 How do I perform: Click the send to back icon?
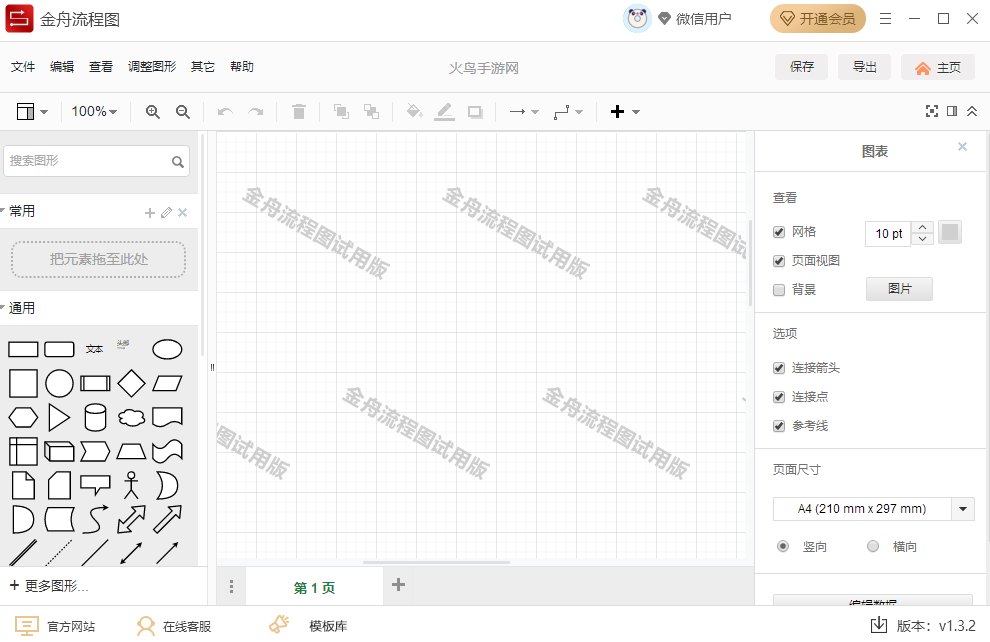pyautogui.click(x=371, y=112)
